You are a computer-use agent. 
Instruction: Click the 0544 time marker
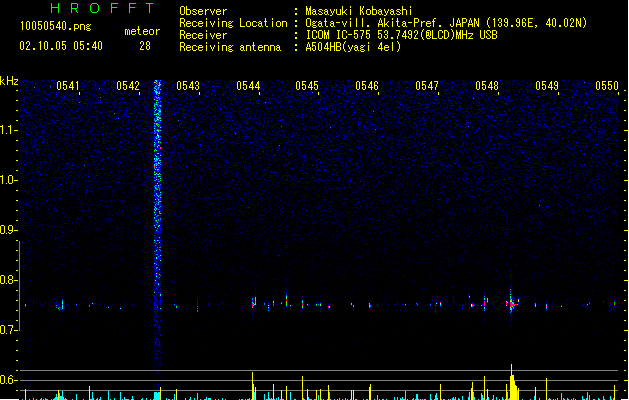[x=248, y=86]
